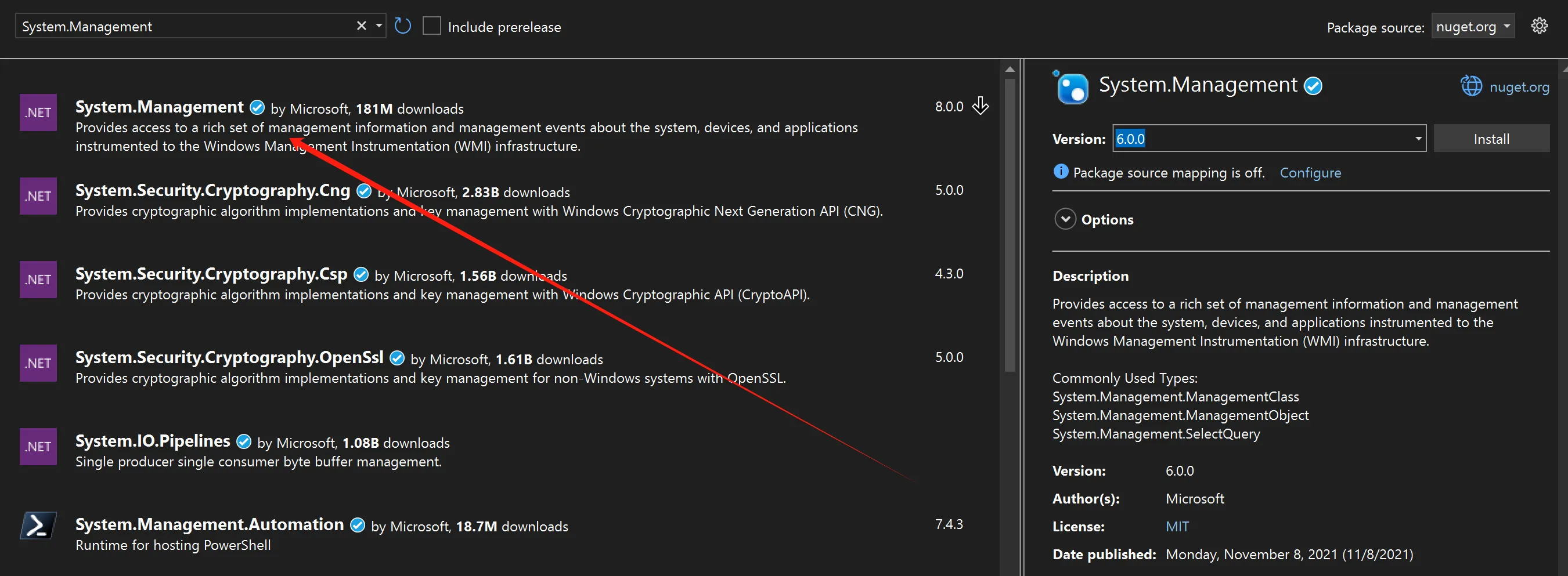Select the System.Security.Cryptography.Cng package title
The image size is (1568, 576).
[213, 190]
